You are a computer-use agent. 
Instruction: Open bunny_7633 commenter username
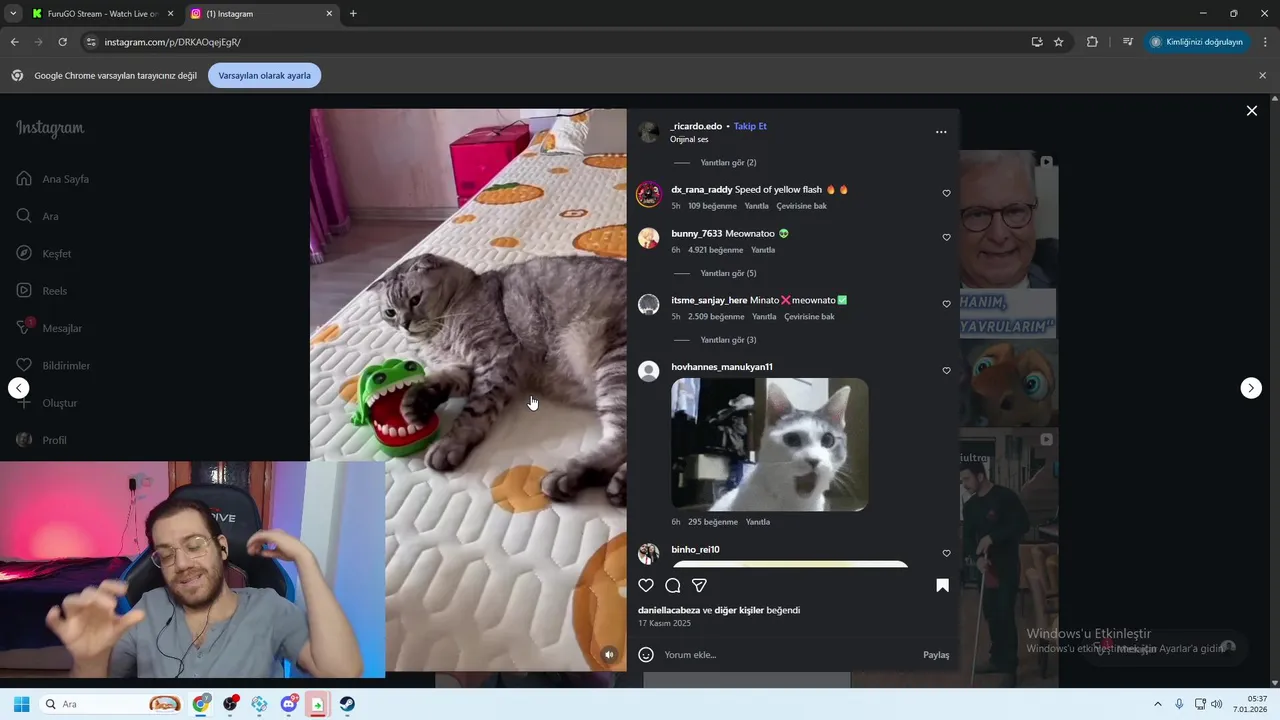pos(696,234)
